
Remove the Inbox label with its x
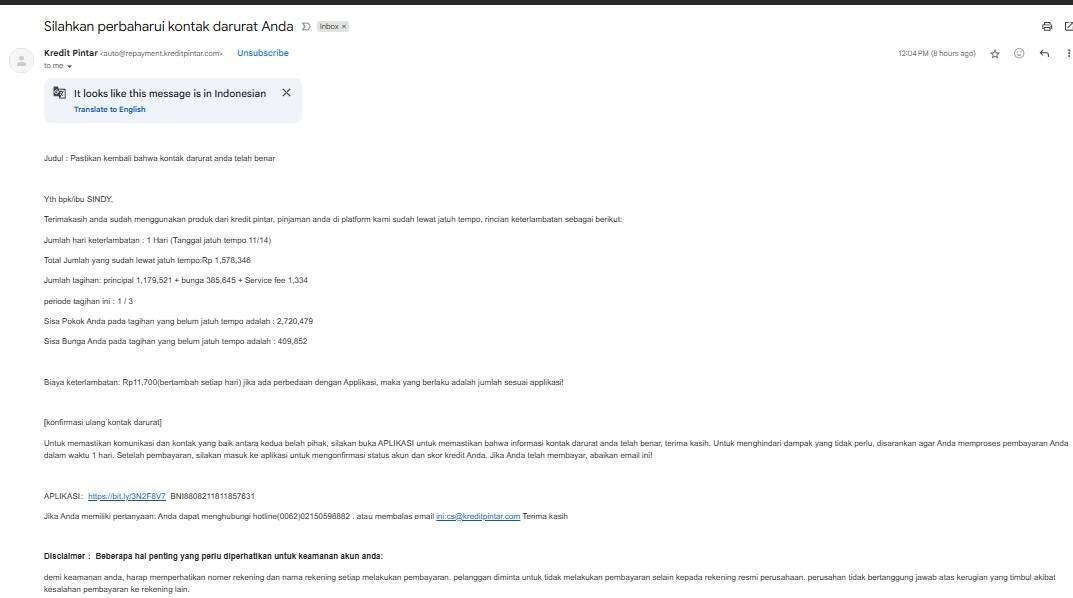345,27
